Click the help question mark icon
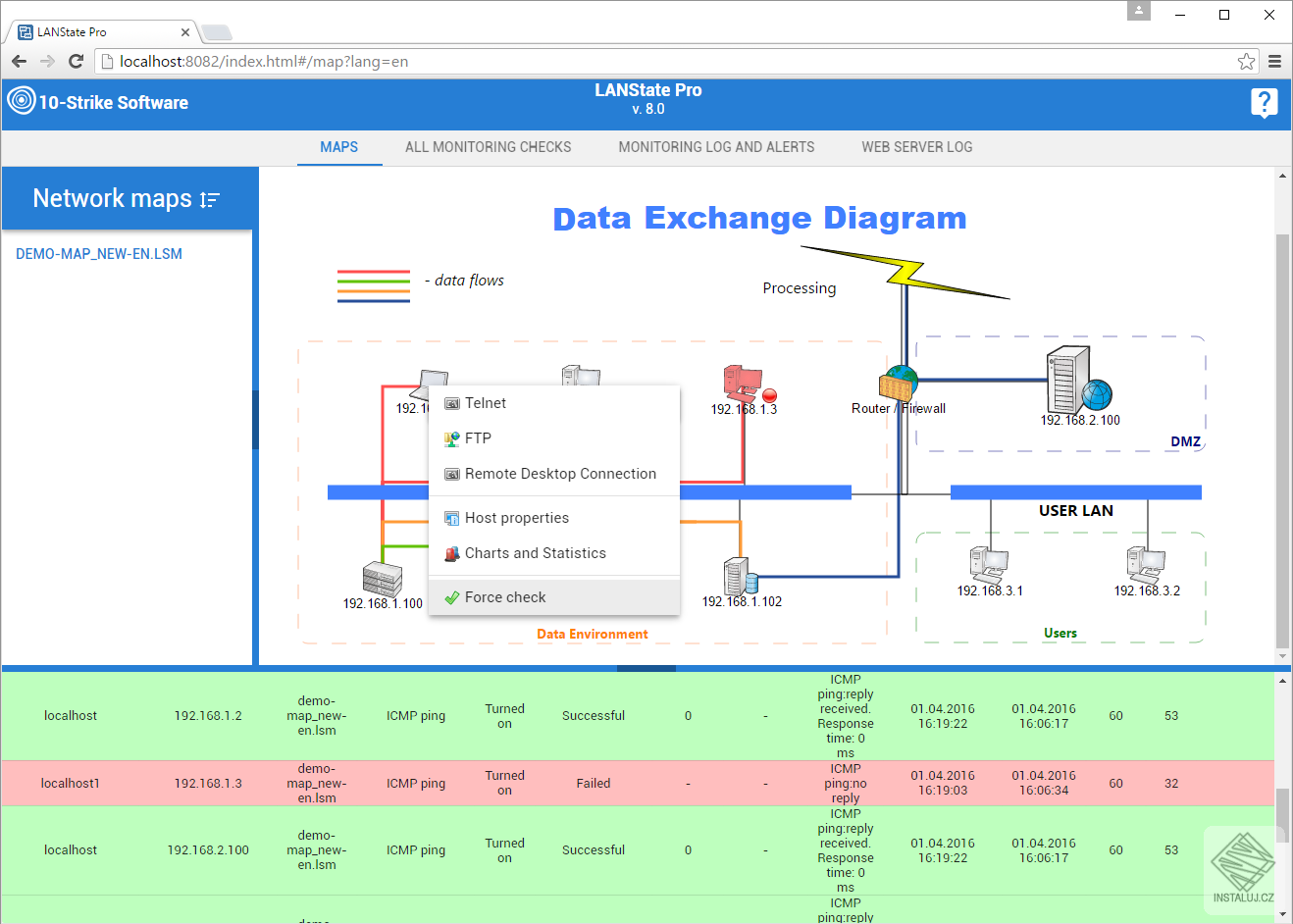Image resolution: width=1293 pixels, height=924 pixels. [1264, 102]
